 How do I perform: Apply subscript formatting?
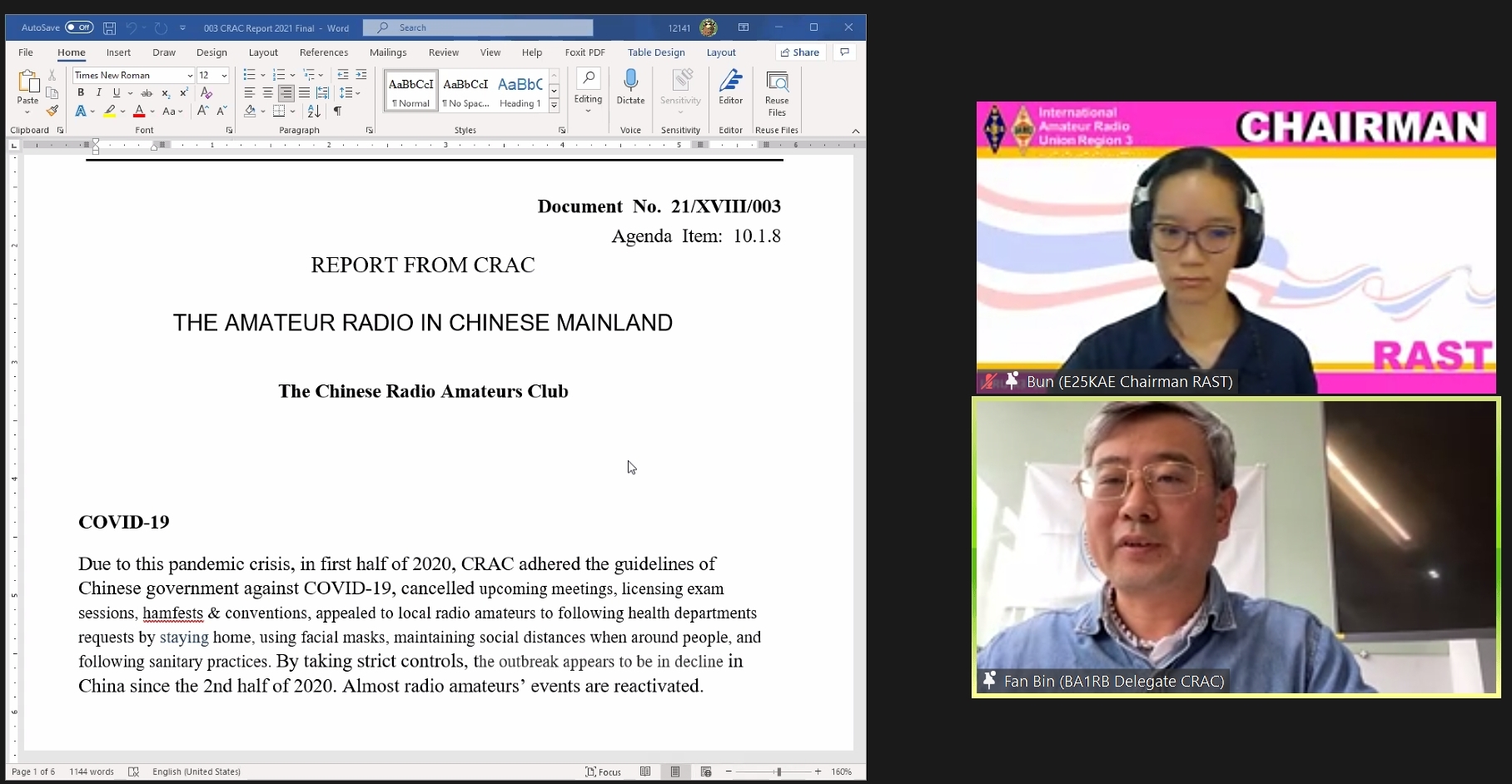coord(166,93)
